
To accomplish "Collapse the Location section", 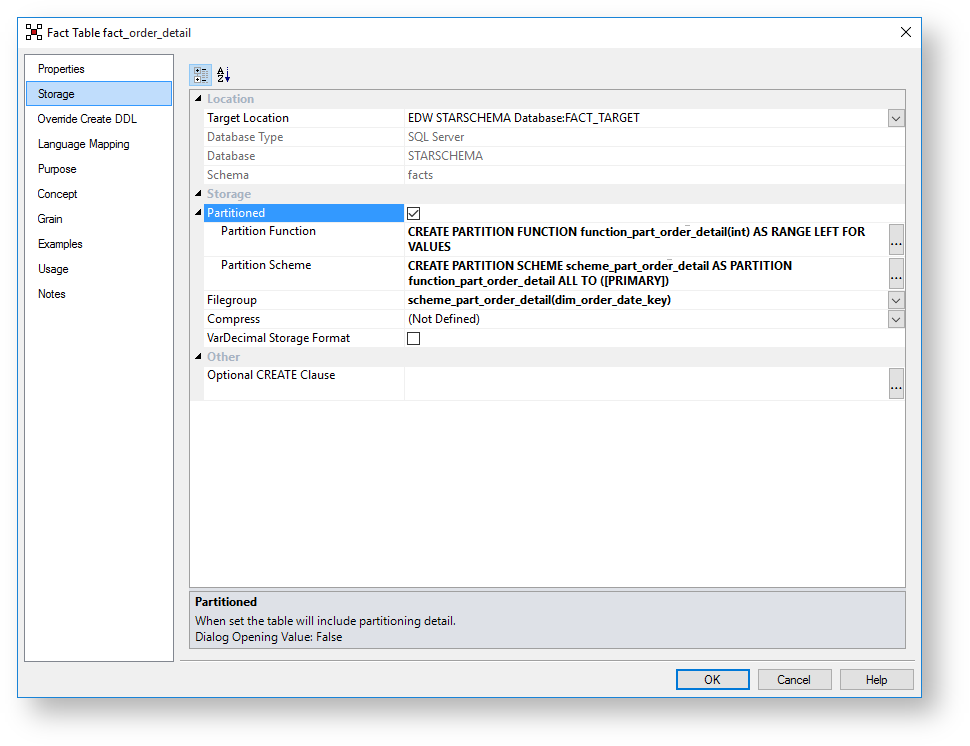I will pyautogui.click(x=198, y=98).
